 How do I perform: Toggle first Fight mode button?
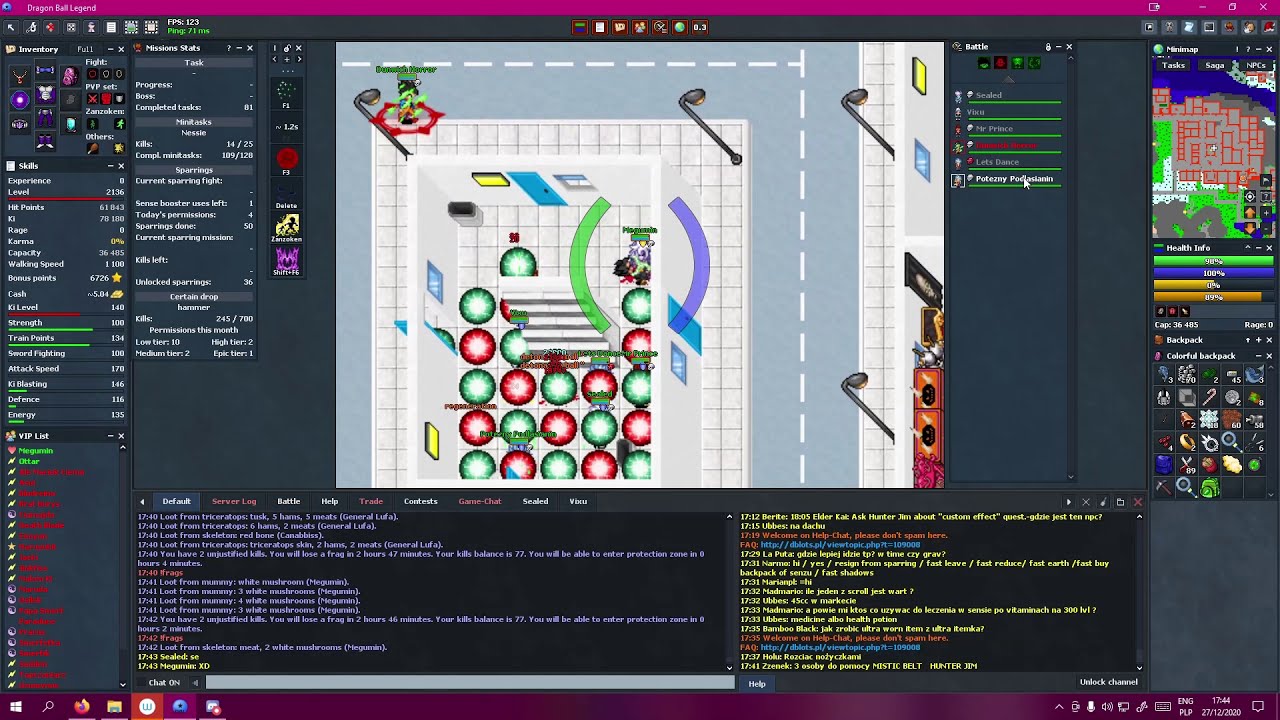[x=92, y=74]
